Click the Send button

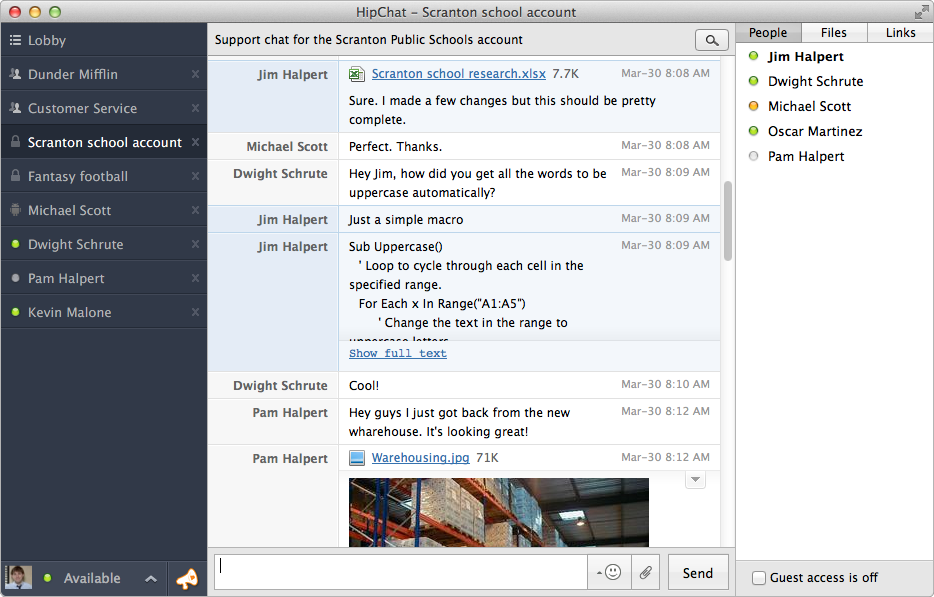click(698, 573)
